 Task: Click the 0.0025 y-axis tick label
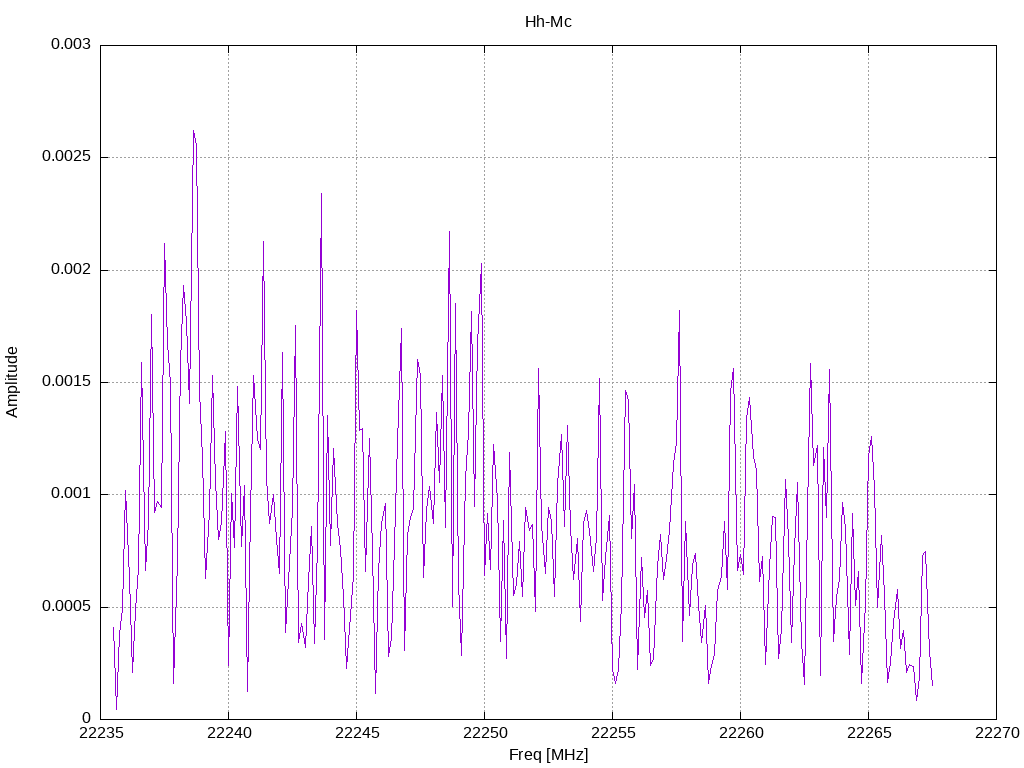pos(67,157)
